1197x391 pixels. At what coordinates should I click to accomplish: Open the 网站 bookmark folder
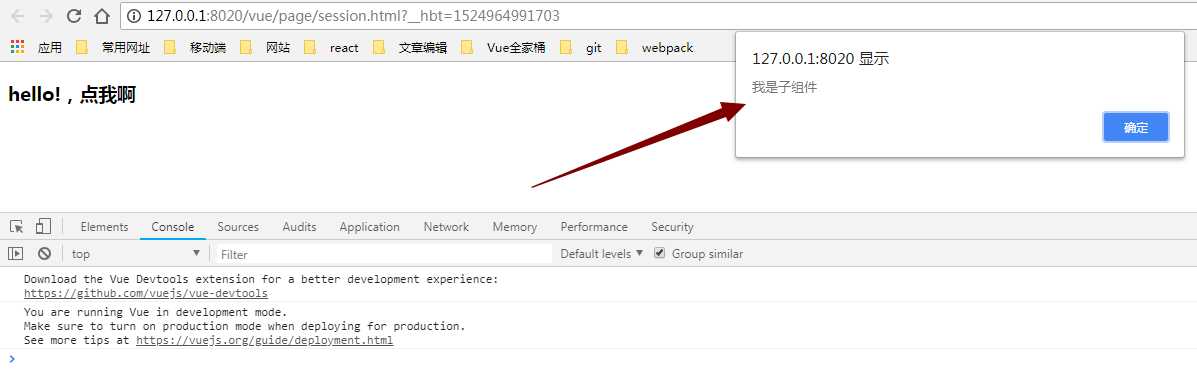point(265,47)
